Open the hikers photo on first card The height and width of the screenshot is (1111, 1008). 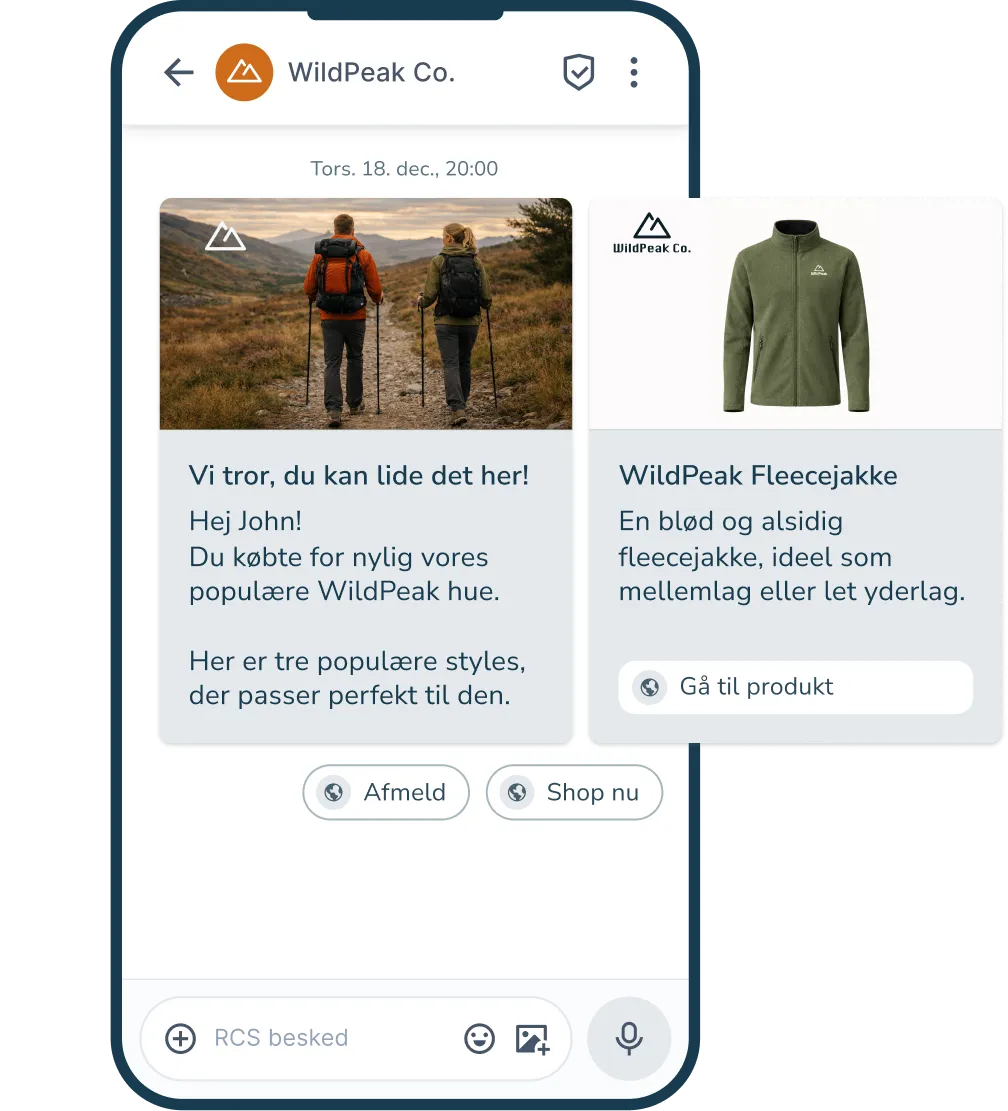(366, 314)
